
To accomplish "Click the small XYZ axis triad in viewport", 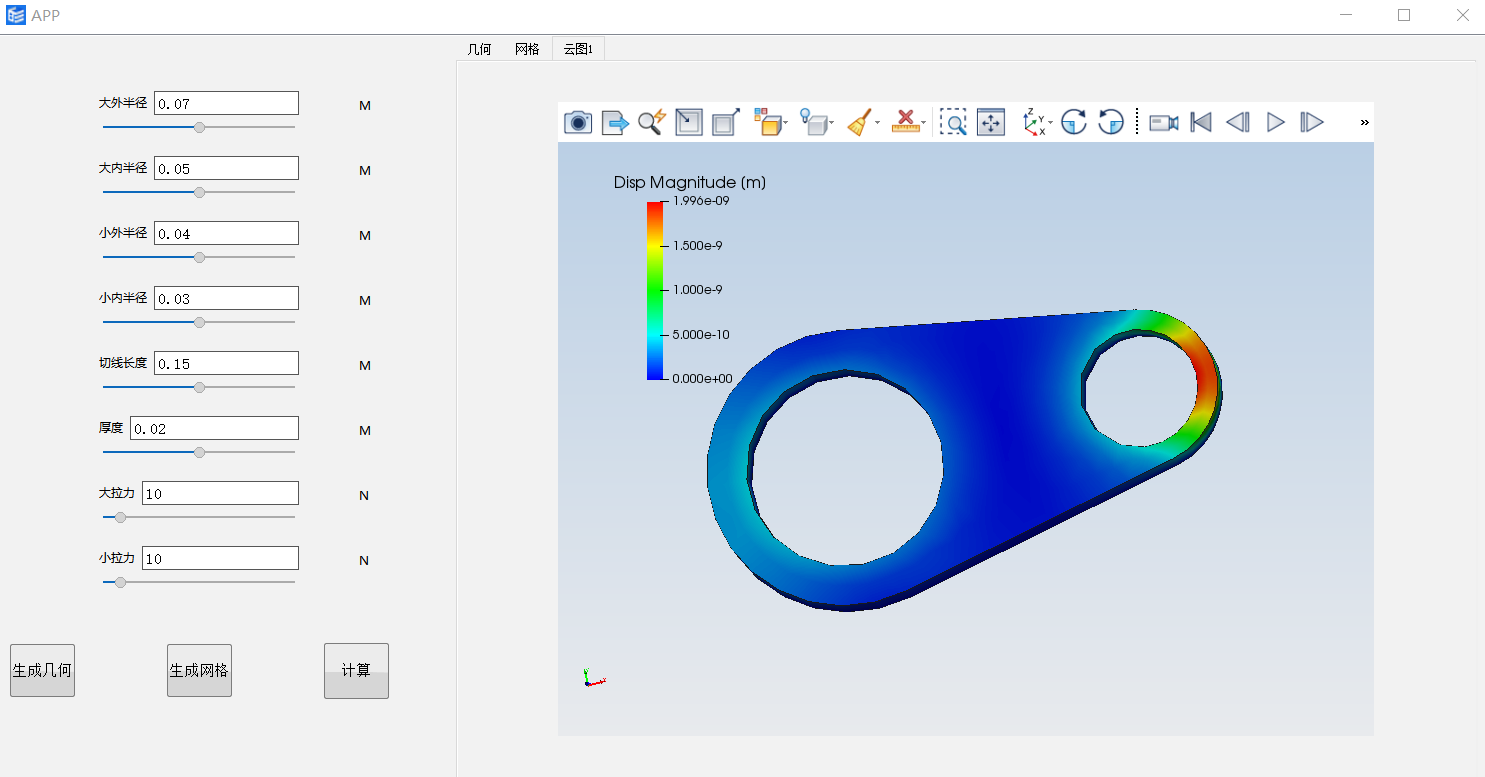I will [593, 678].
